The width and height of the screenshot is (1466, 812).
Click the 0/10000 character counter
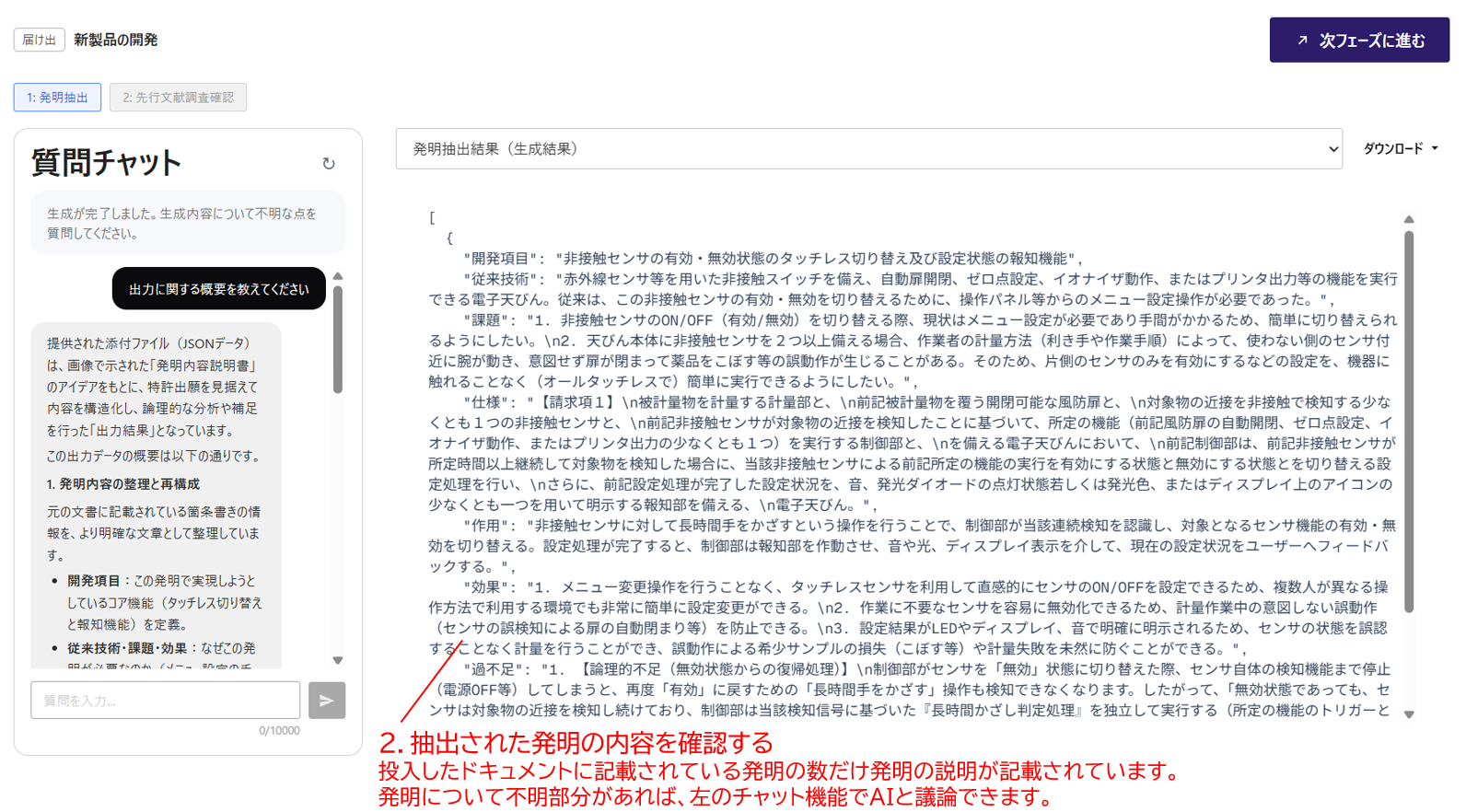tap(279, 731)
